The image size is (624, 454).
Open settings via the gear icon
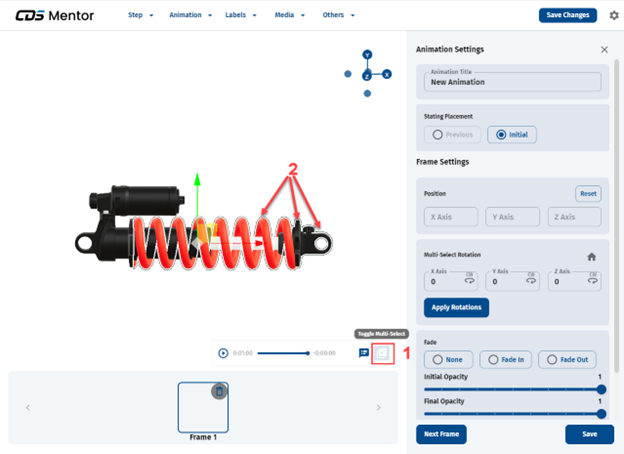[614, 16]
